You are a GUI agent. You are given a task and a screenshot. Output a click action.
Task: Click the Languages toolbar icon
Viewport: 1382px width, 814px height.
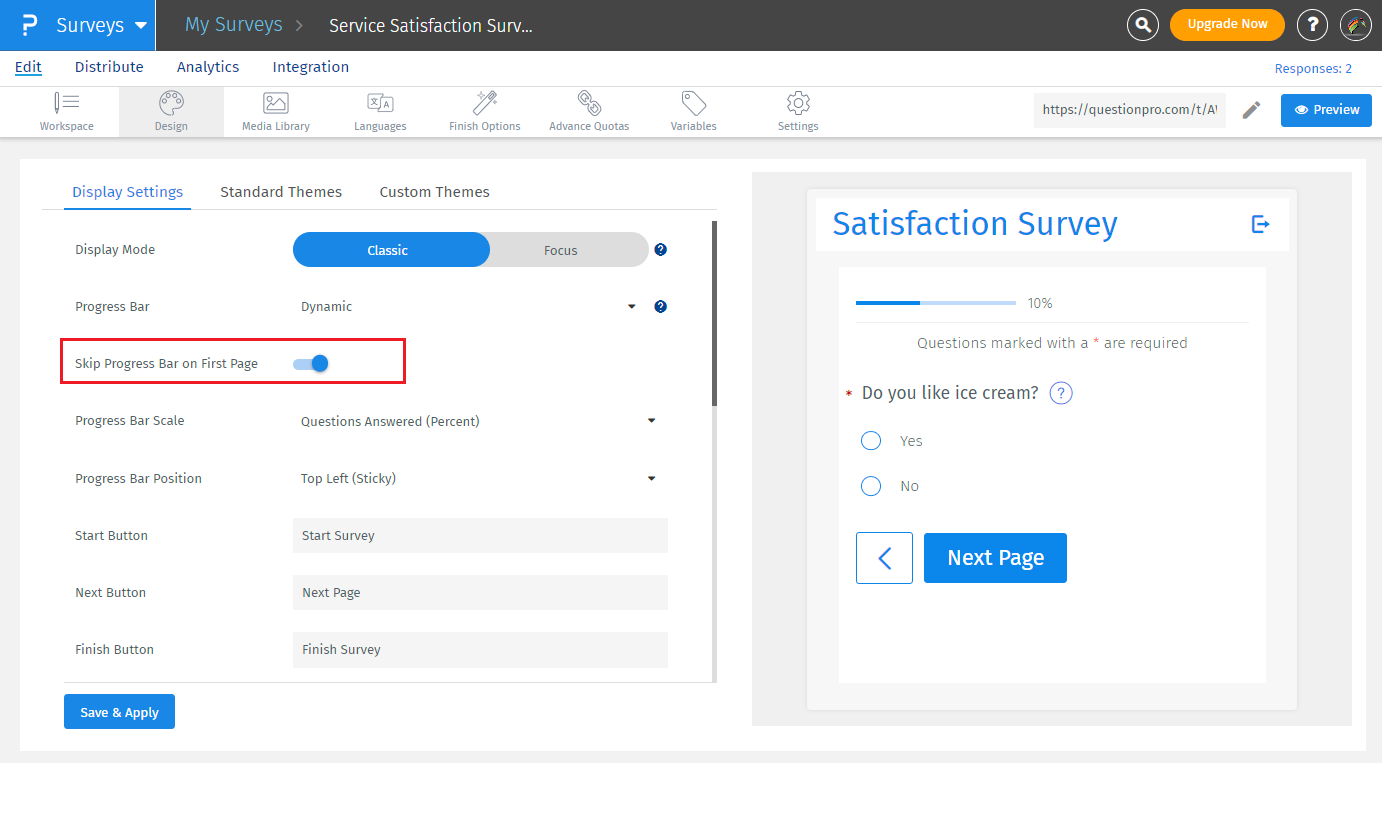380,103
